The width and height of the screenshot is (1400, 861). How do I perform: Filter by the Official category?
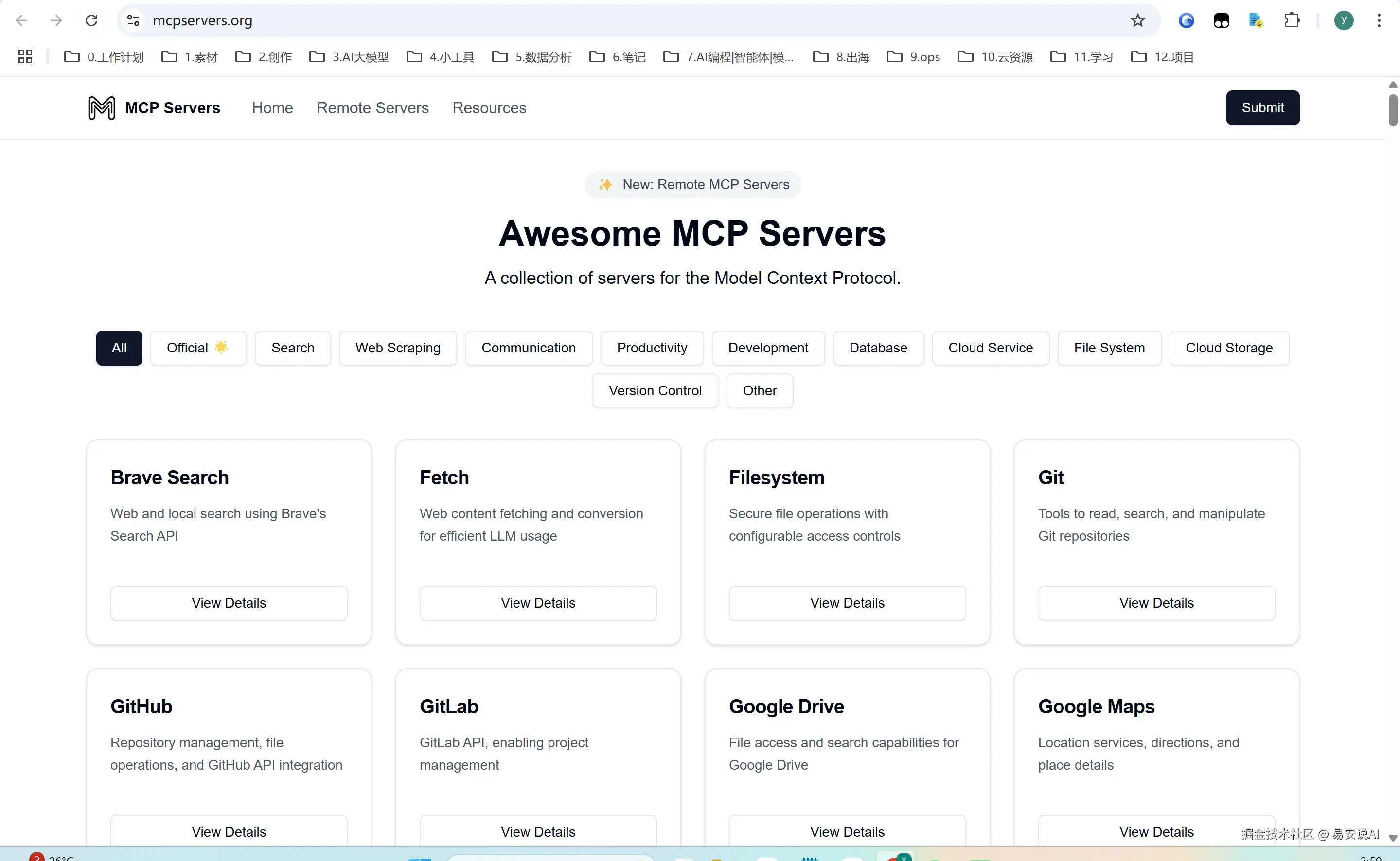(197, 347)
